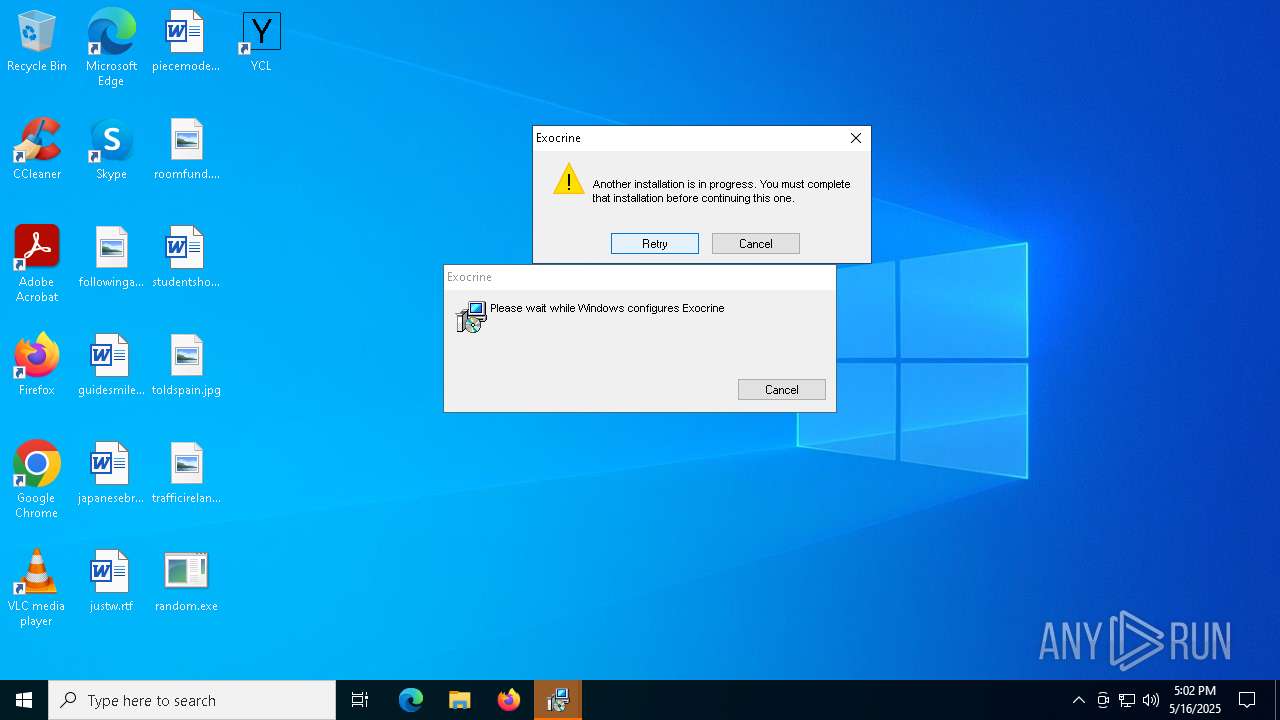This screenshot has width=1280, height=720.
Task: Open the Recycle Bin desktop icon
Action: [x=37, y=42]
